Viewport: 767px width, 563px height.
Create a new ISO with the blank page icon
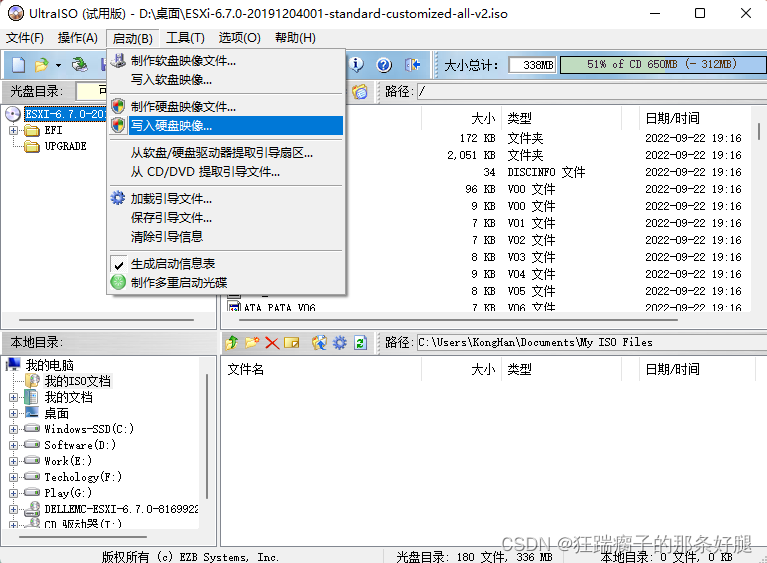pos(19,65)
